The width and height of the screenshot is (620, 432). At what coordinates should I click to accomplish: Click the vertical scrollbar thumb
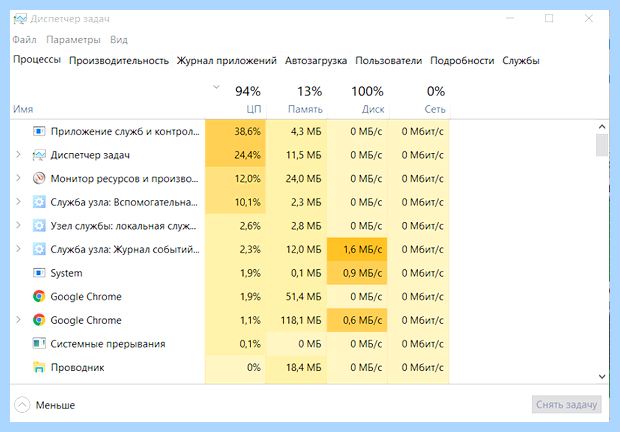[x=602, y=145]
